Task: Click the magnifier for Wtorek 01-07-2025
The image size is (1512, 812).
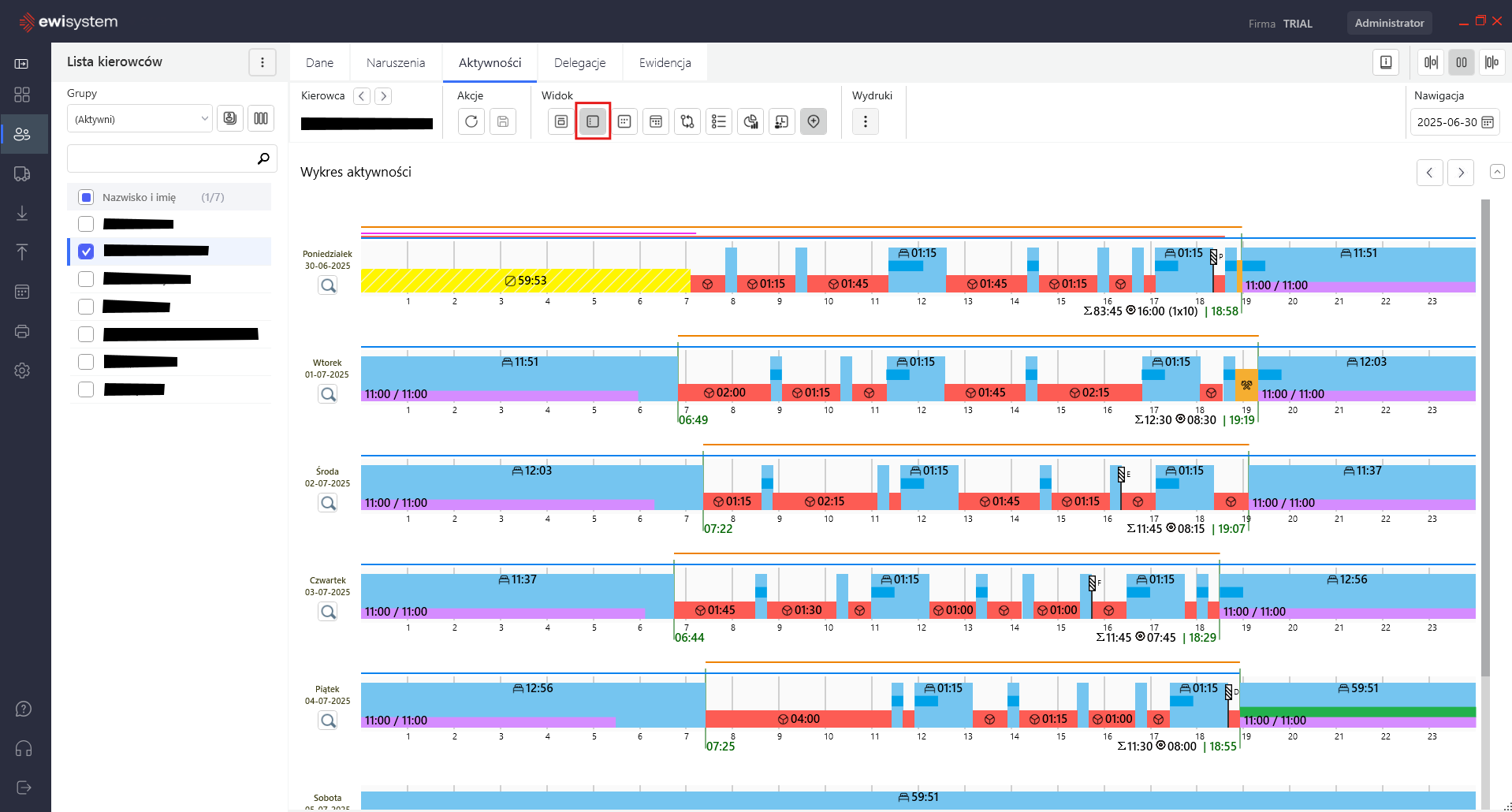Action: pos(328,394)
